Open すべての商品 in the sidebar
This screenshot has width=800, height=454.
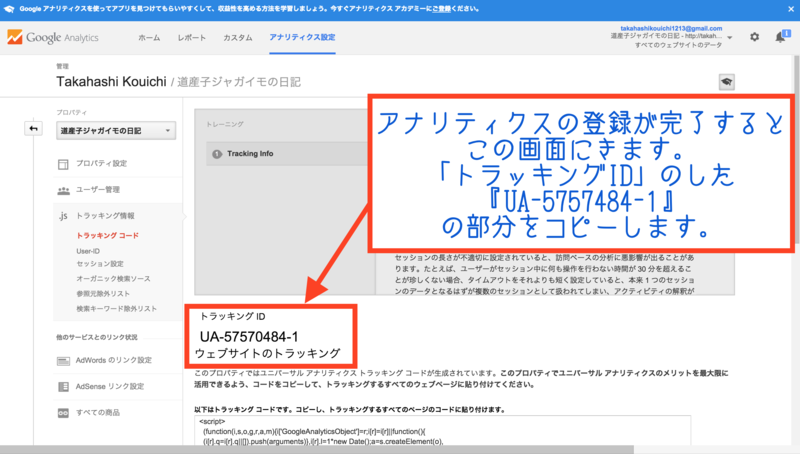[x=98, y=413]
